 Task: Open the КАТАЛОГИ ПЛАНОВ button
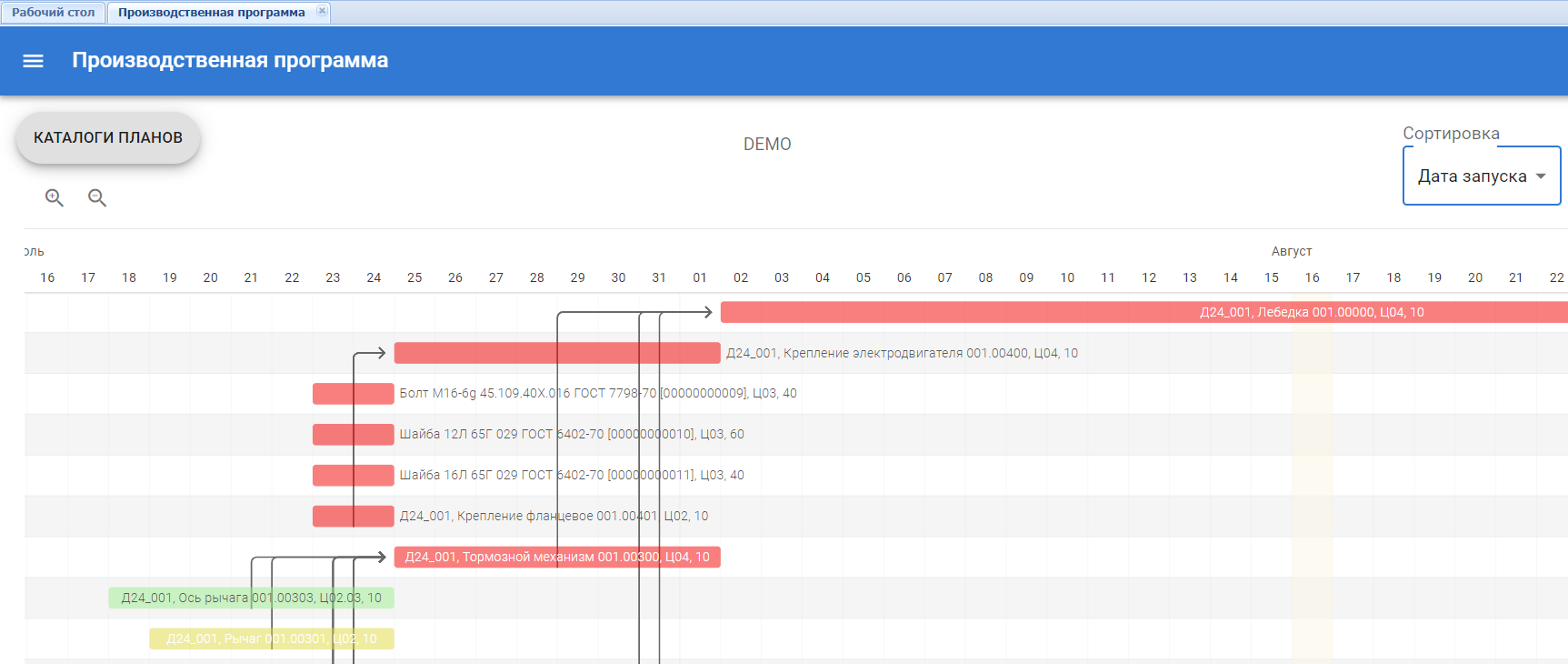[108, 137]
